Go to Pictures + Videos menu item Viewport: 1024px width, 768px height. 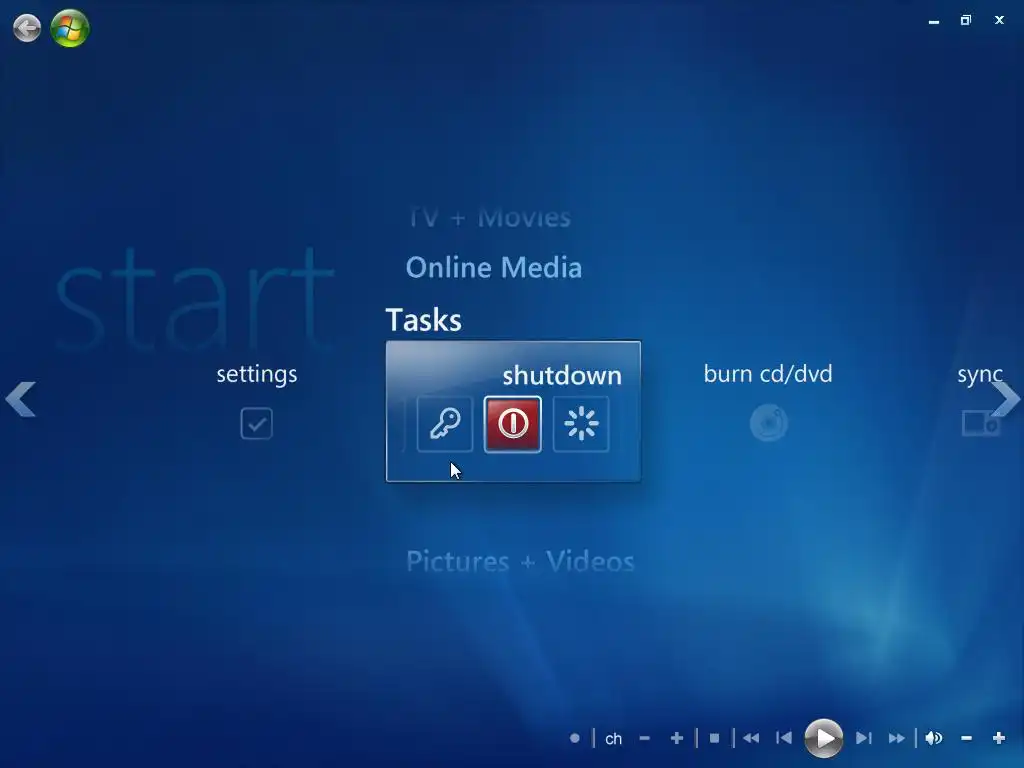(520, 562)
